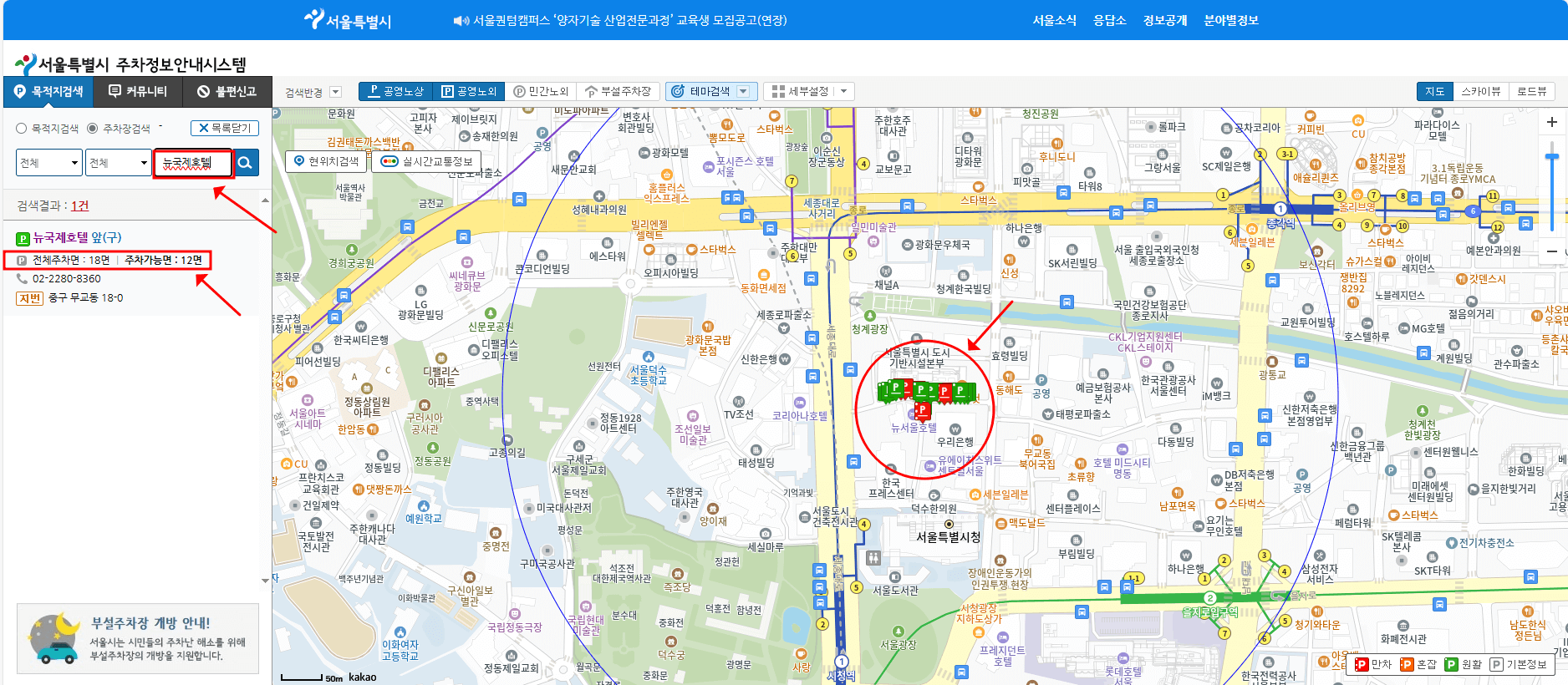This screenshot has width=1568, height=685.
Task: Click the 효령빌딩 building icon
Action: 1010,342
